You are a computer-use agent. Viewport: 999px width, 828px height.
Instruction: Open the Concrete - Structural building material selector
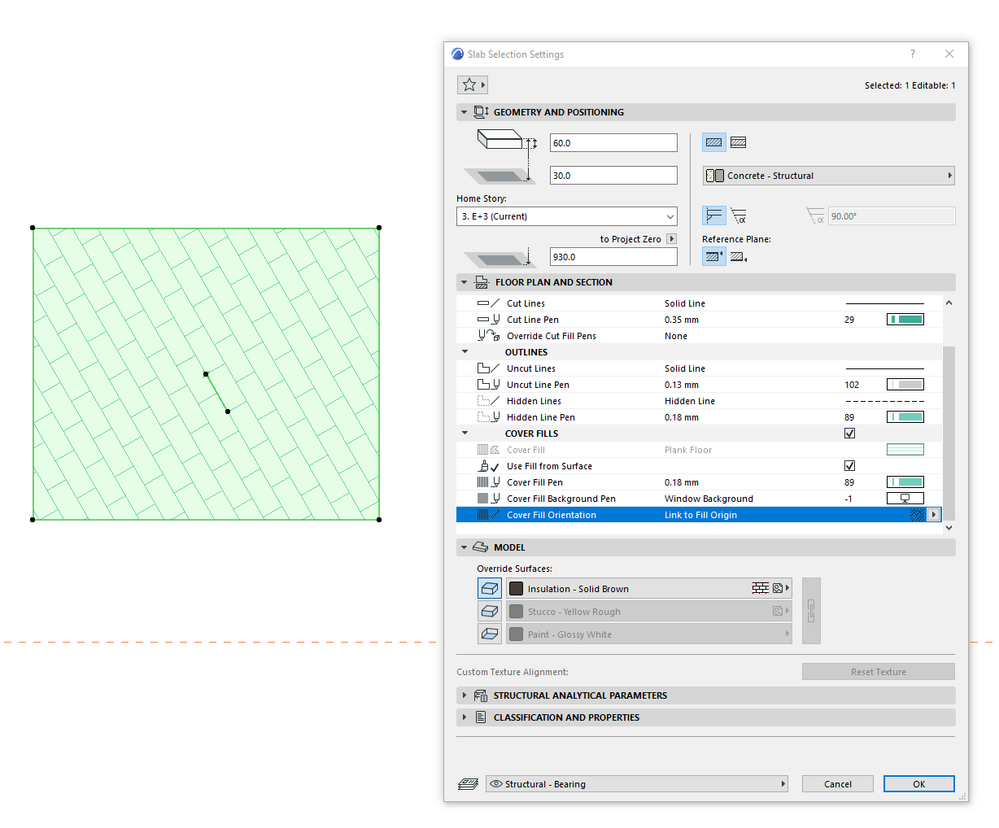(x=828, y=175)
